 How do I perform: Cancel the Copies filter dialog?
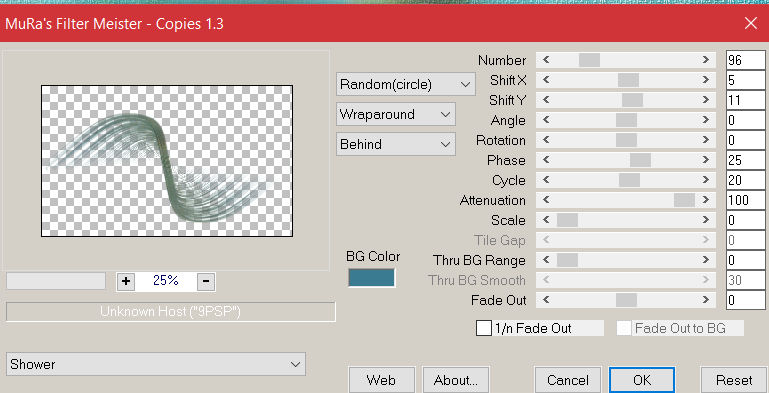coord(568,380)
